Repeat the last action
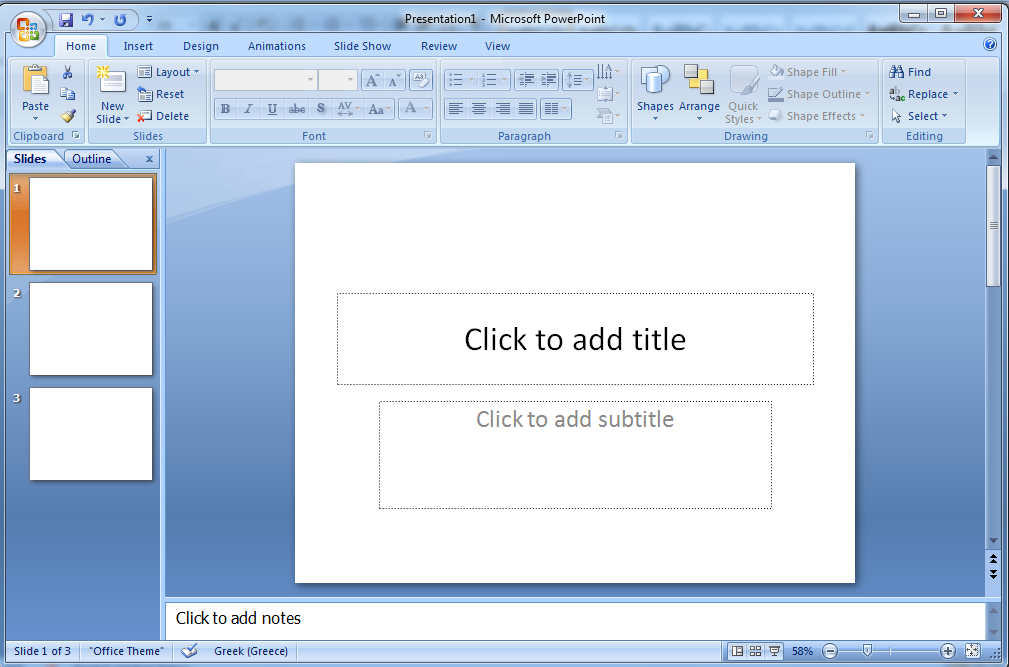1009x667 pixels. pyautogui.click(x=120, y=20)
